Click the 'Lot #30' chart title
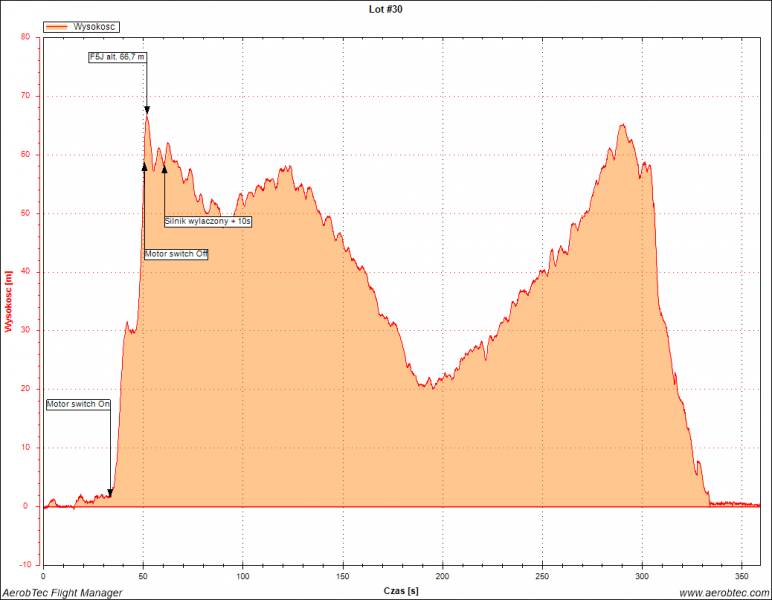The width and height of the screenshot is (772, 600). (386, 9)
